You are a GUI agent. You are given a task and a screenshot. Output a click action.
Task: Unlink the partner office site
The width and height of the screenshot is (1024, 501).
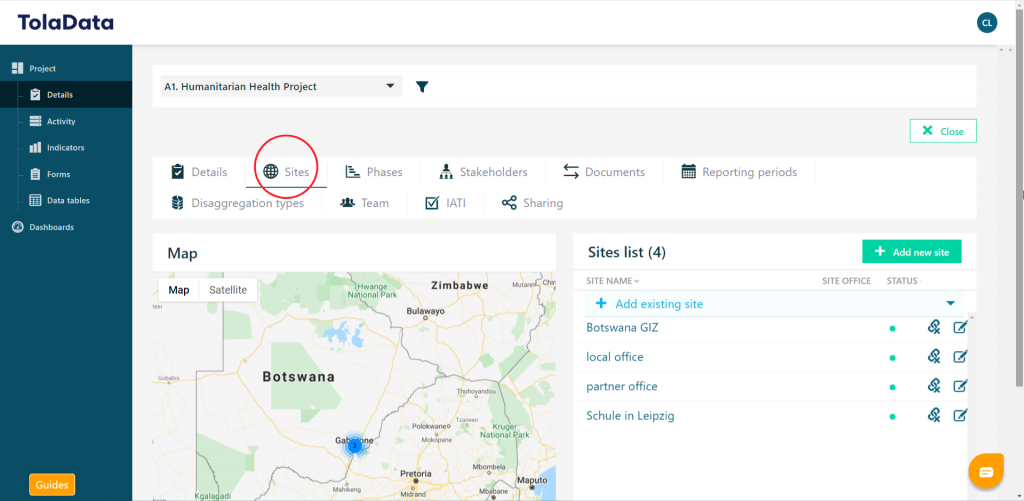coord(934,386)
